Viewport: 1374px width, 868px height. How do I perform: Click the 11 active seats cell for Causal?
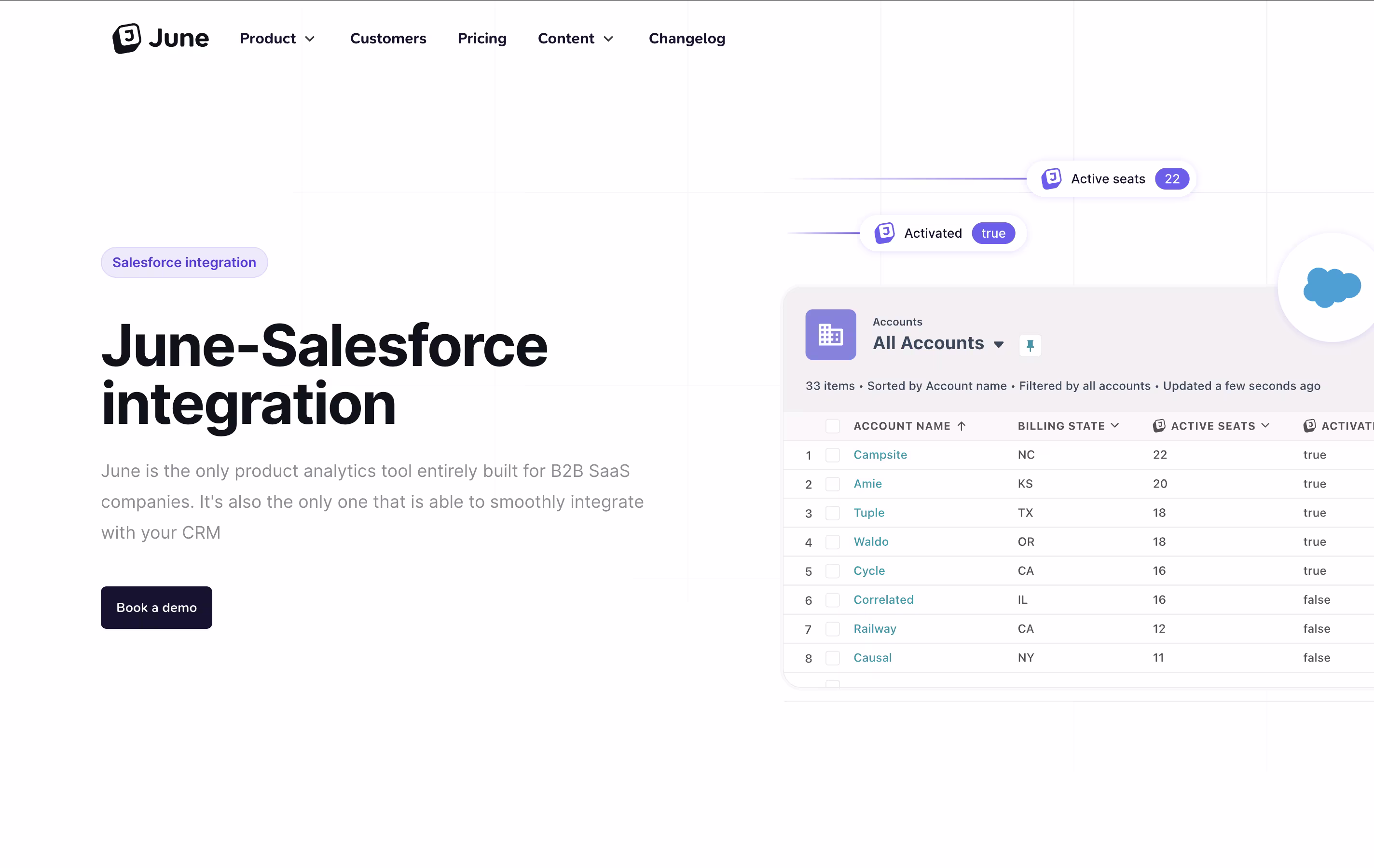tap(1158, 658)
